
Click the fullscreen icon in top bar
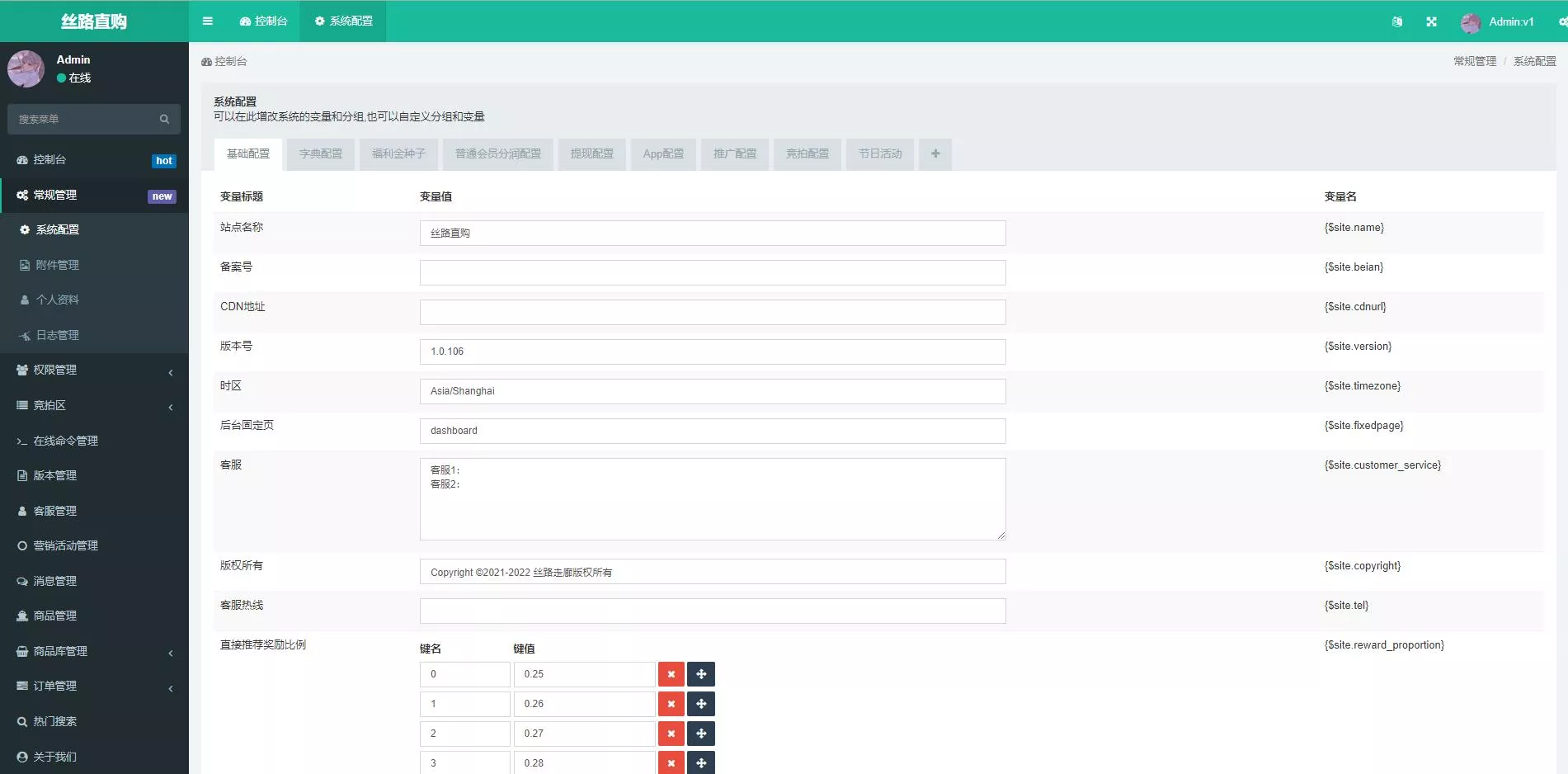[1431, 22]
